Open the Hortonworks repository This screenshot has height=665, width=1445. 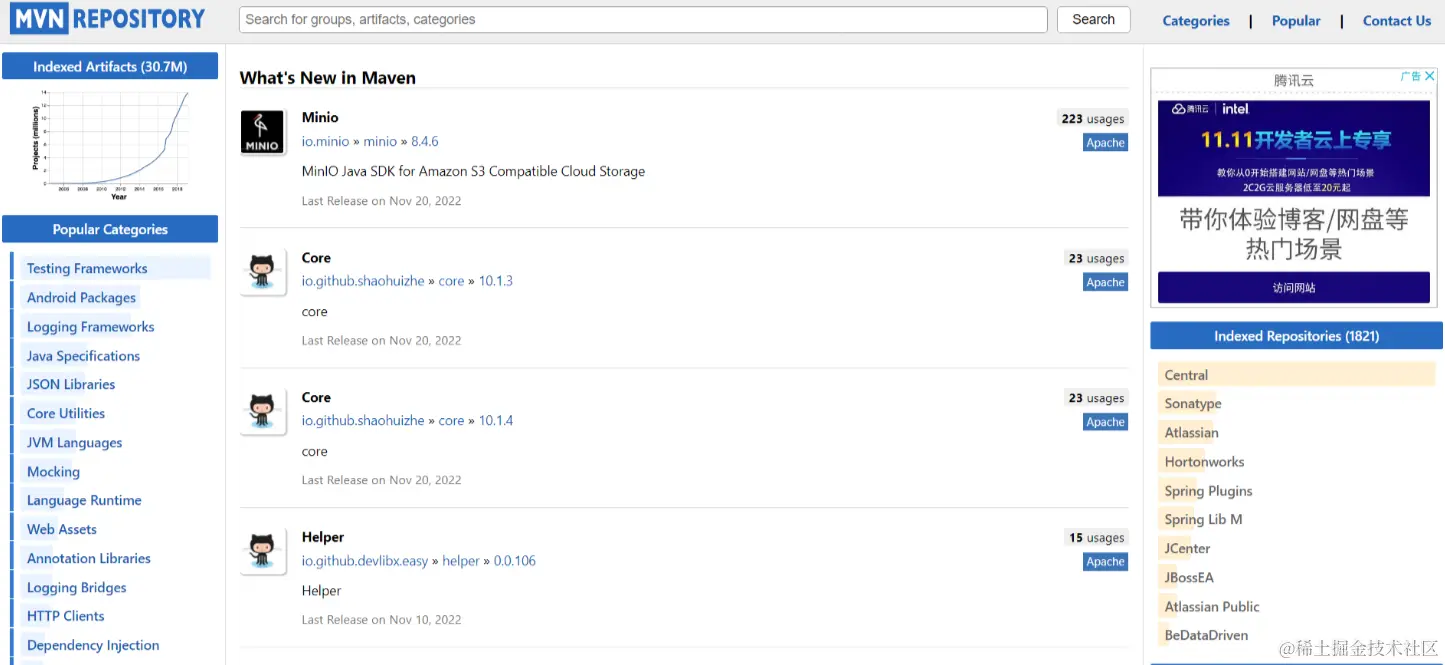pyautogui.click(x=1204, y=462)
